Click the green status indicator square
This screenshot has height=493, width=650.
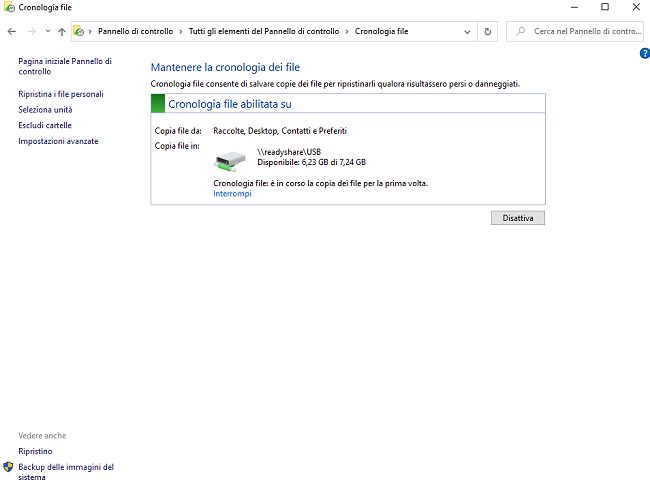pyautogui.click(x=158, y=104)
